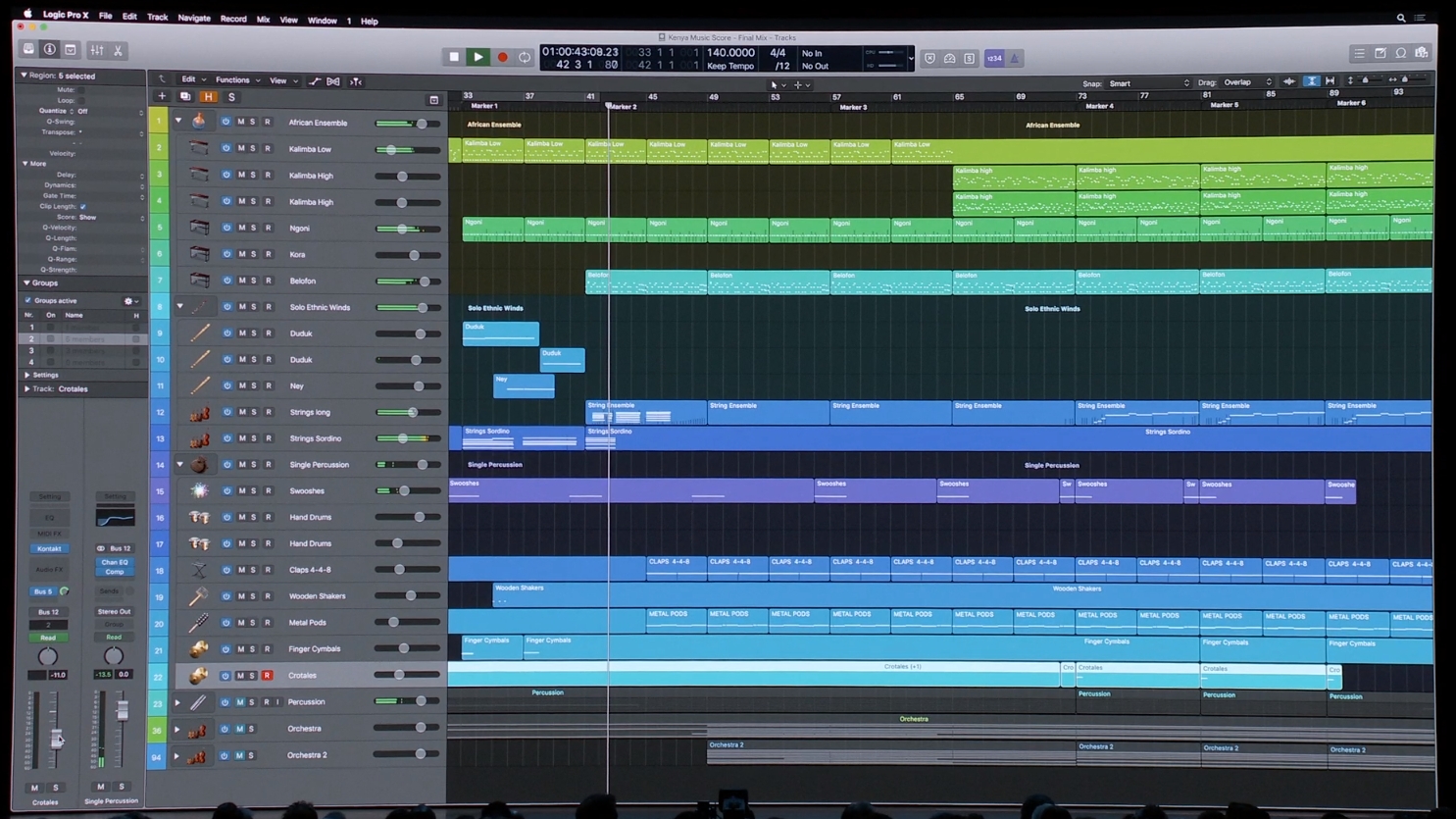Click the Strings long track icon
The width and height of the screenshot is (1456, 819).
pyautogui.click(x=199, y=412)
